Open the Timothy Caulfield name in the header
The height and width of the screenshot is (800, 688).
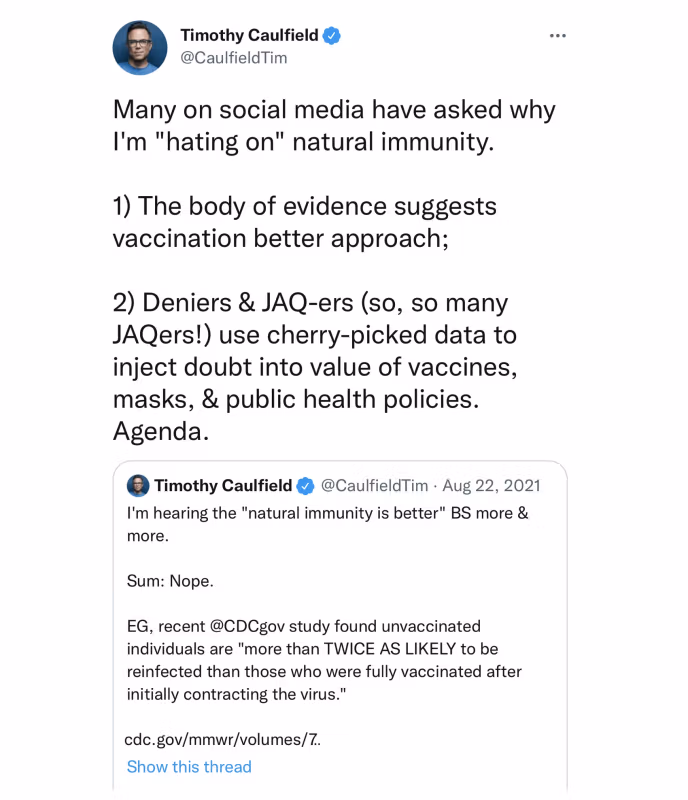click(249, 35)
